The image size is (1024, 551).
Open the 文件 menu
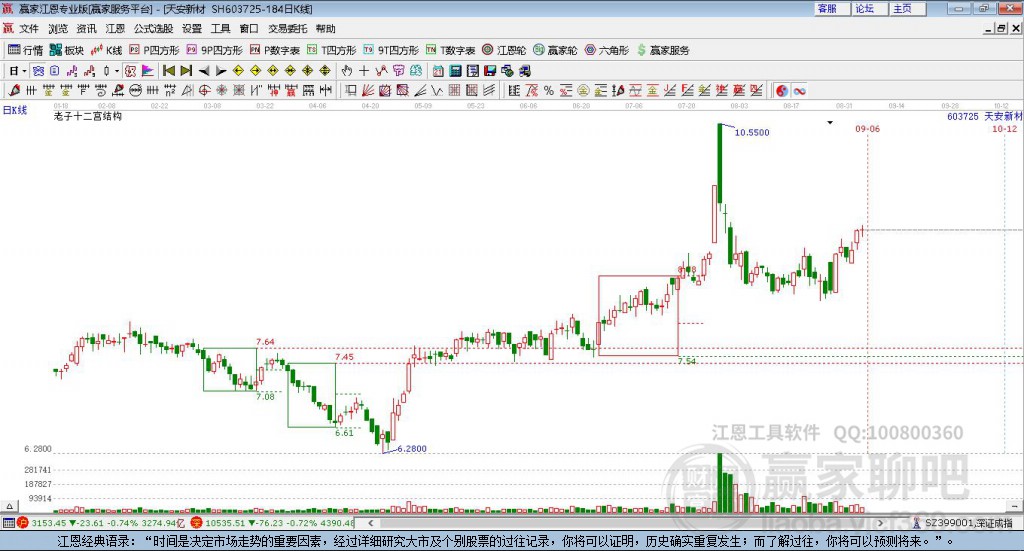(29, 29)
